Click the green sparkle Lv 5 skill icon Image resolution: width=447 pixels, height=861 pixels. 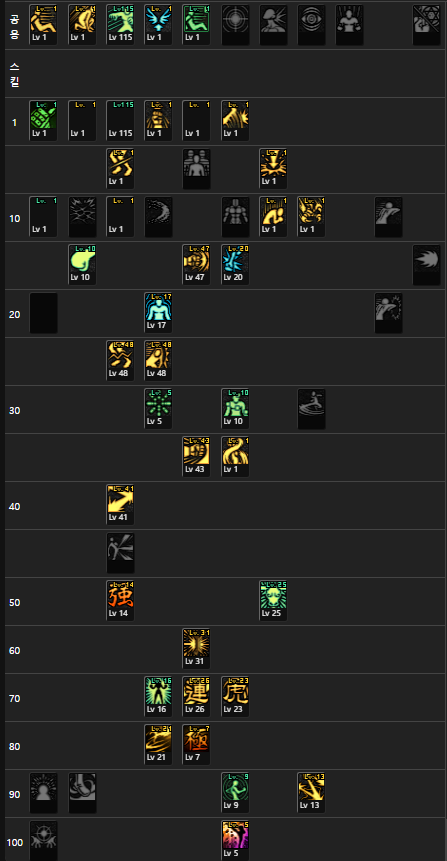coord(158,409)
